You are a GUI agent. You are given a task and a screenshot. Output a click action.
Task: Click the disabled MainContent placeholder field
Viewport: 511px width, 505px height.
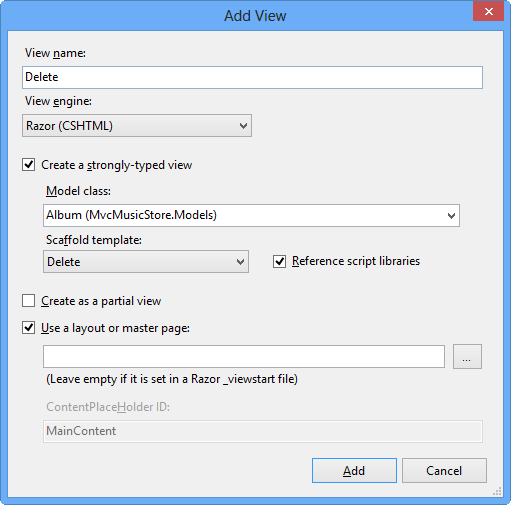click(263, 431)
